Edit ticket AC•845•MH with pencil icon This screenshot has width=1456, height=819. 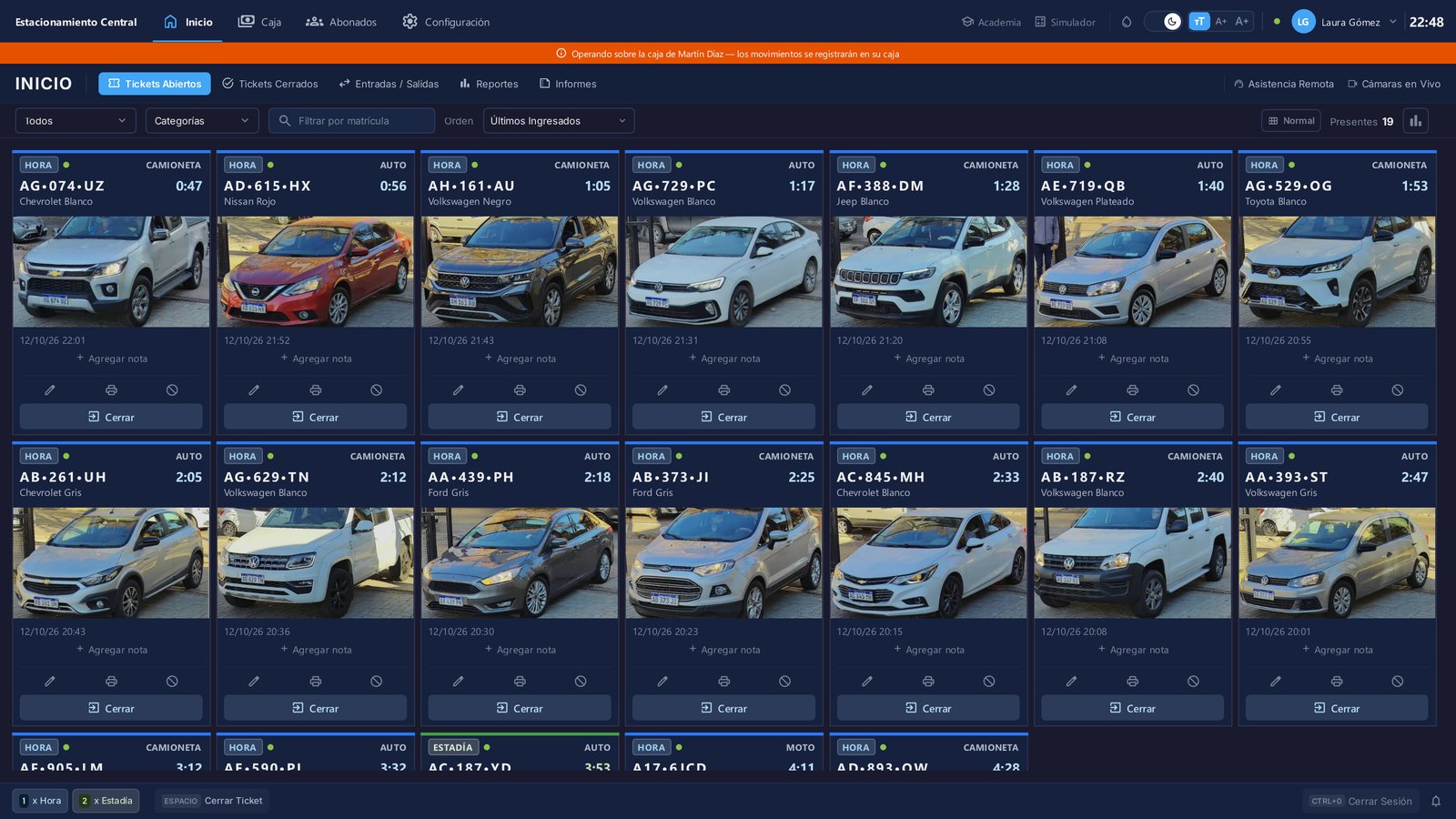[x=867, y=681]
